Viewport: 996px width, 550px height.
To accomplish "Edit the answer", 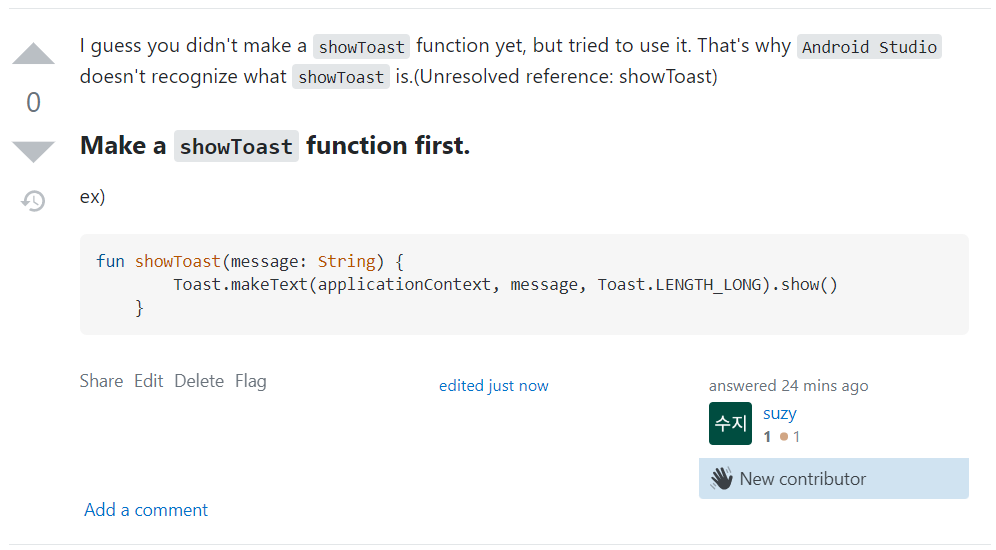I will pos(149,381).
